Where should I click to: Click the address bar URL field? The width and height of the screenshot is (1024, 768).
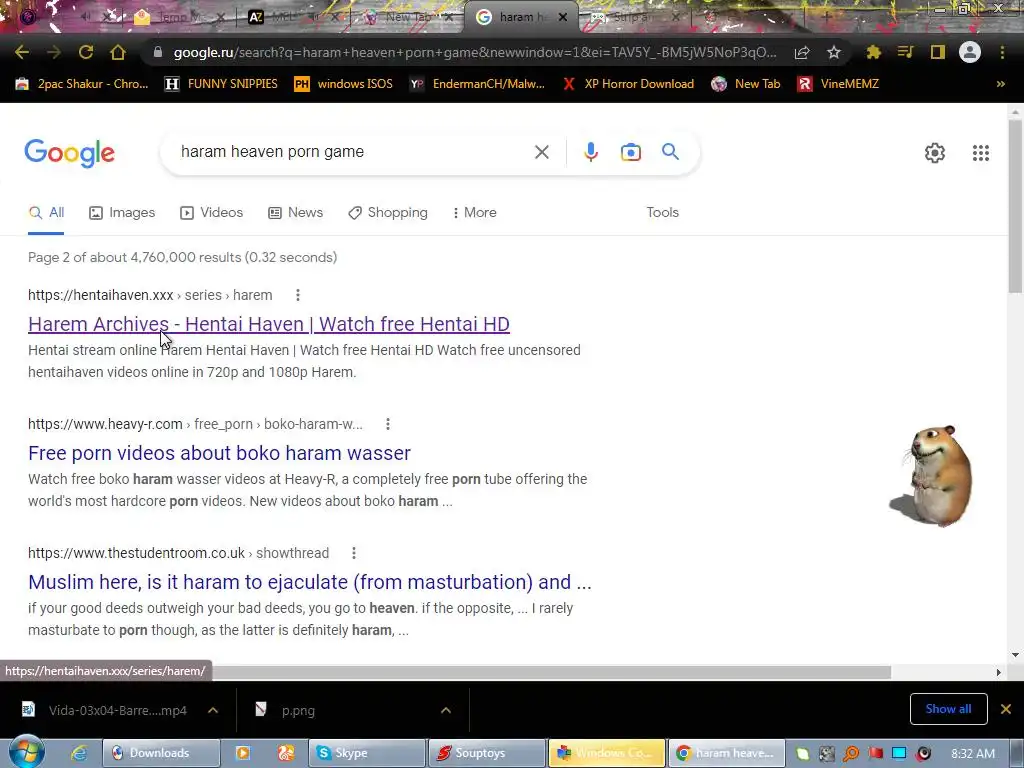[475, 52]
